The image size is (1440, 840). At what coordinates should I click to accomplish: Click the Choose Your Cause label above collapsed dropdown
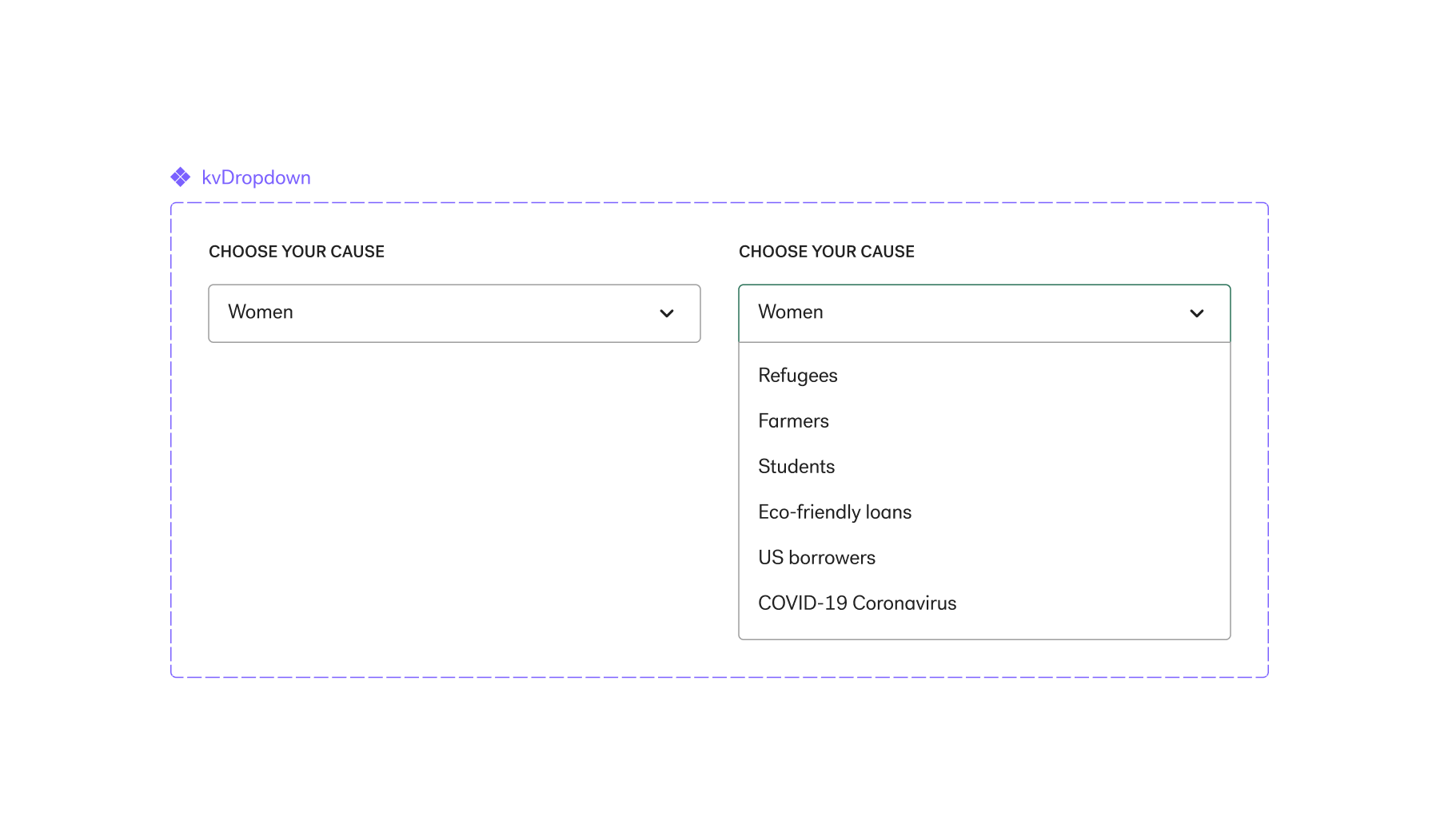(297, 252)
